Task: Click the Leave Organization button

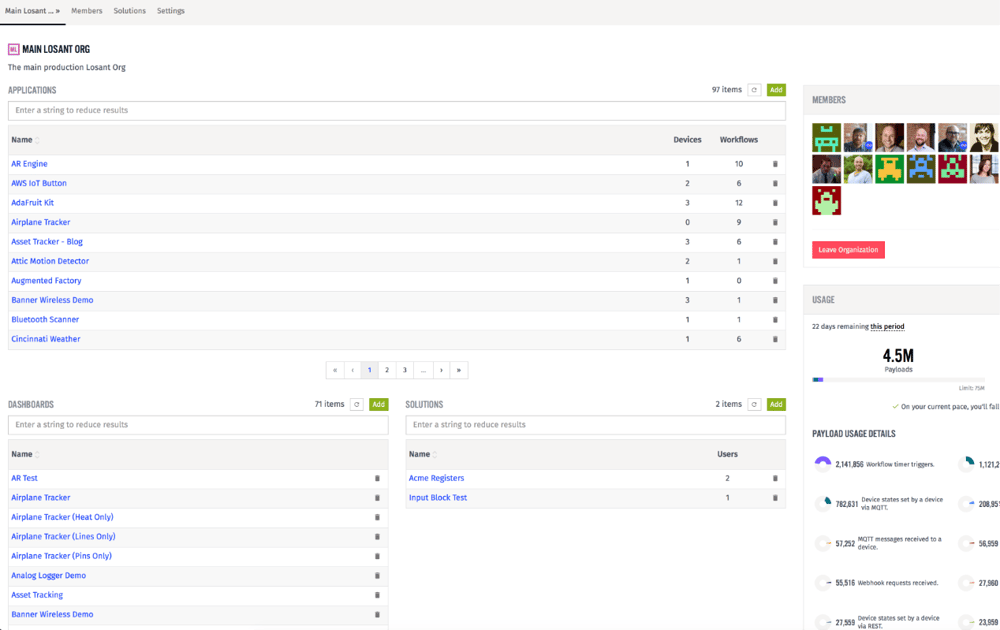Action: point(848,250)
